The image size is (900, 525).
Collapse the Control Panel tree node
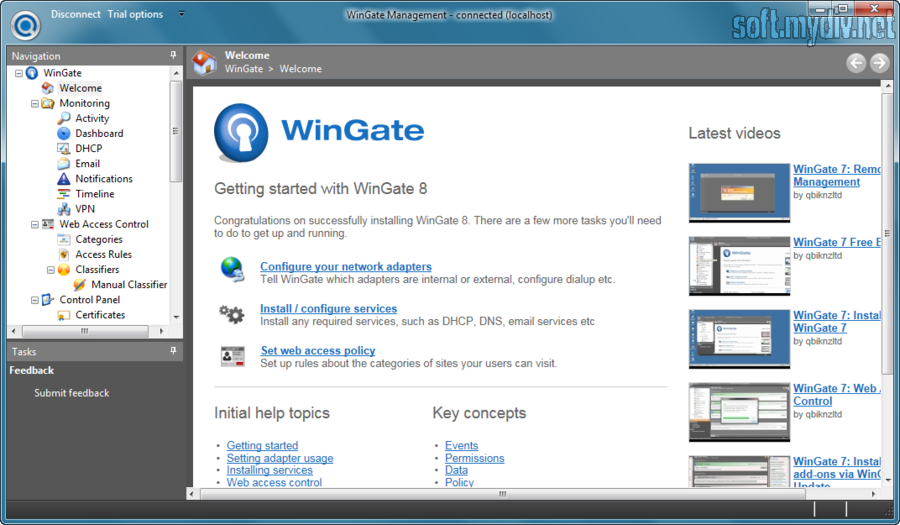pos(34,300)
